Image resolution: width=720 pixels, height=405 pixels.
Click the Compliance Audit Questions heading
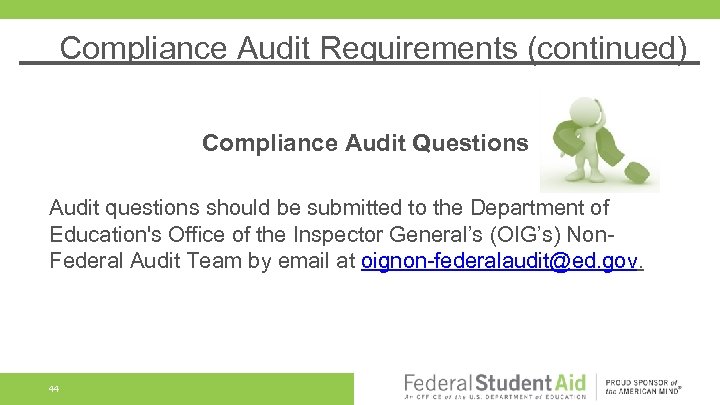pyautogui.click(x=365, y=143)
